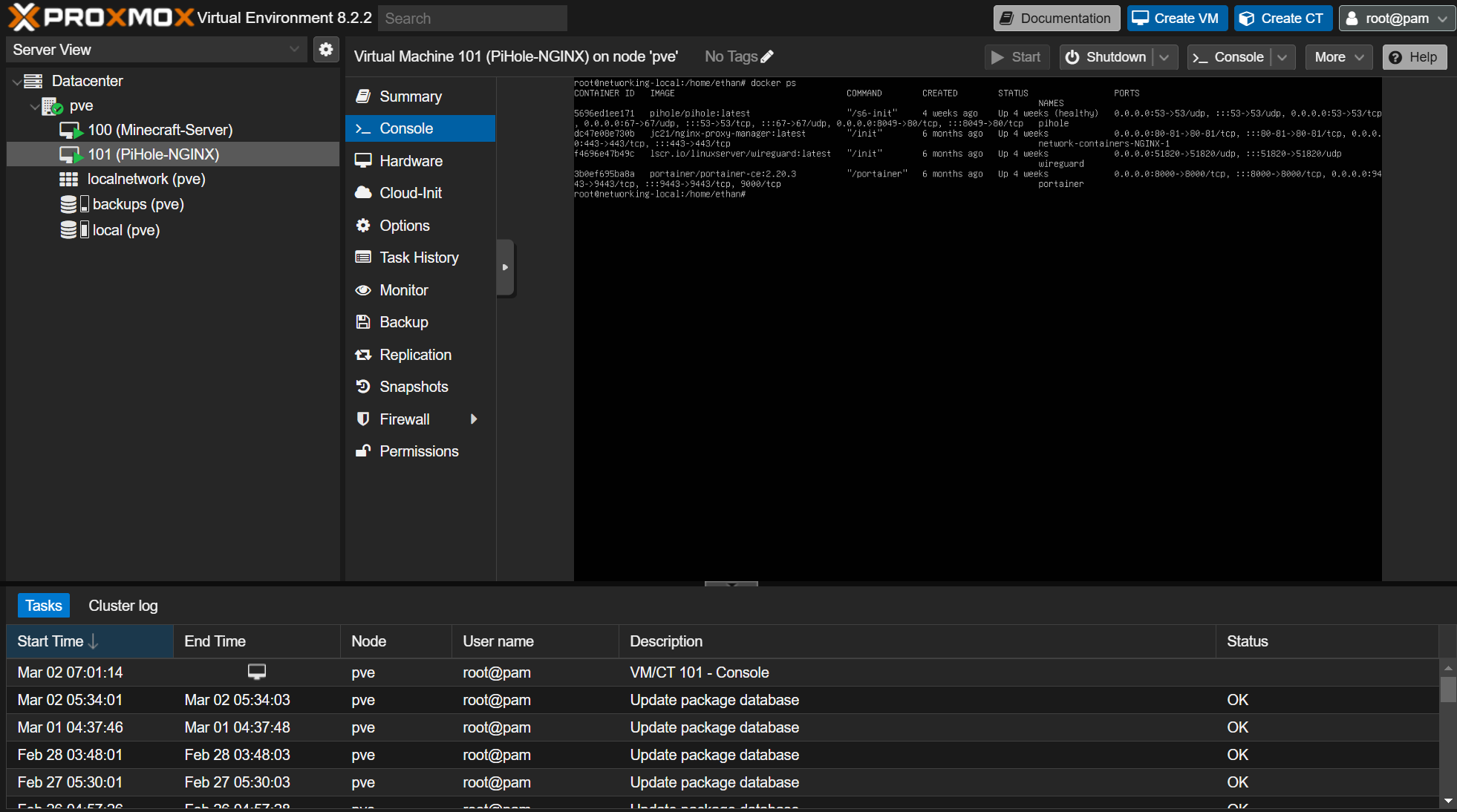Click the Create VM button

tap(1176, 18)
